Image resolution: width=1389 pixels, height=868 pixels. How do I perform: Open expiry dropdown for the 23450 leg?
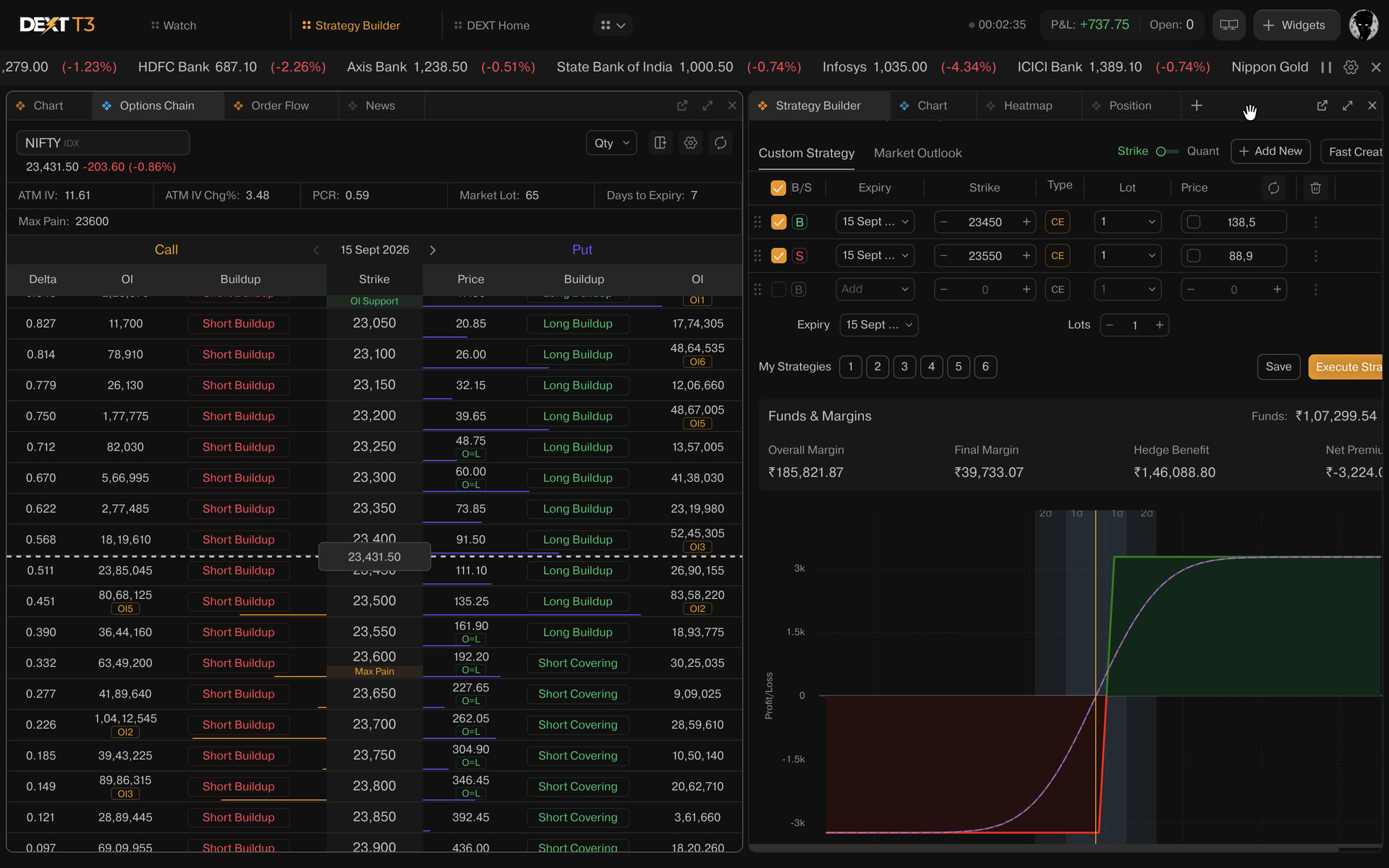pos(875,222)
